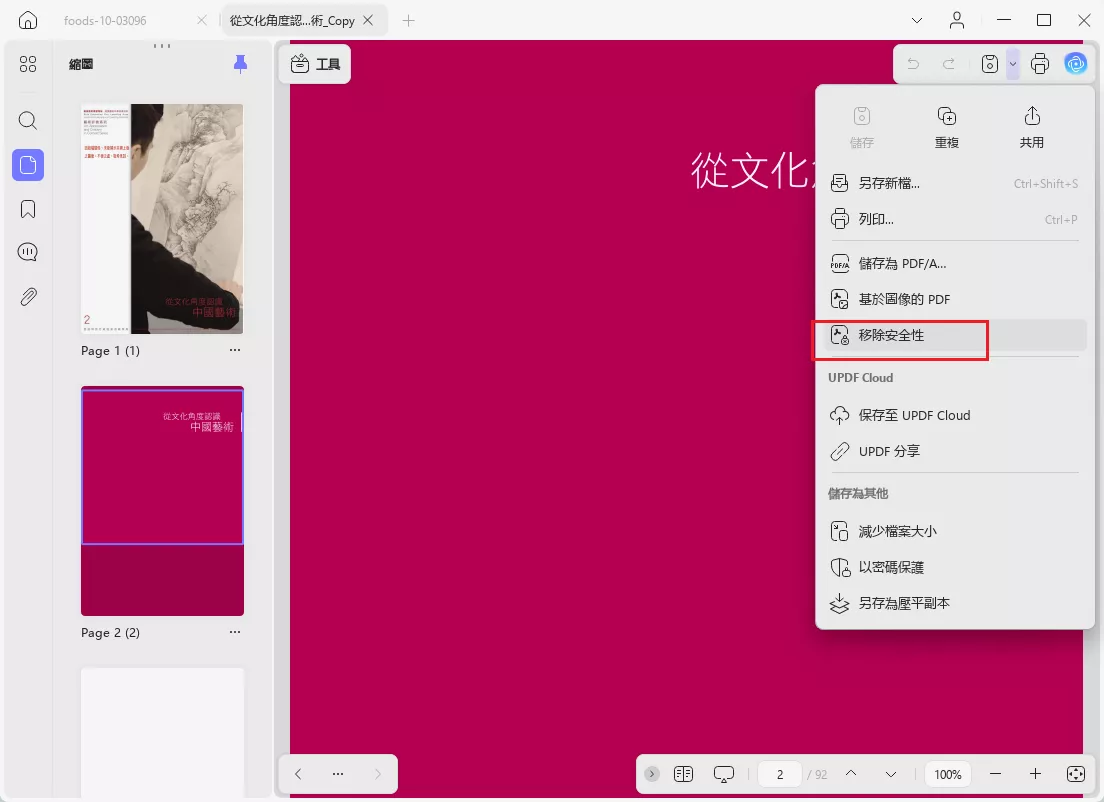Select the bookmarks icon in the sidebar
Screen dimensions: 1104x802
27,209
